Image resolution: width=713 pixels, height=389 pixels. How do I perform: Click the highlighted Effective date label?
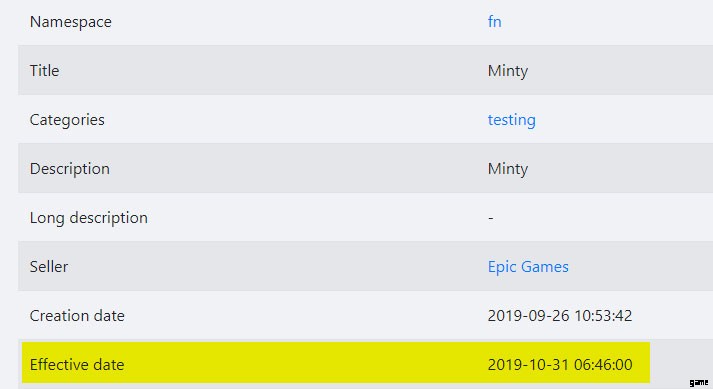(77, 364)
